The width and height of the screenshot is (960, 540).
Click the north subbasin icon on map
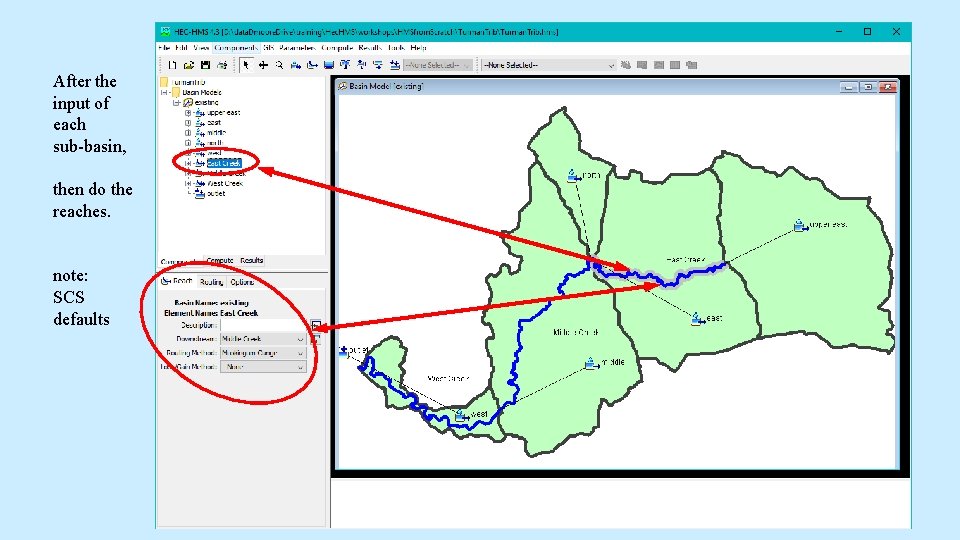click(x=573, y=176)
